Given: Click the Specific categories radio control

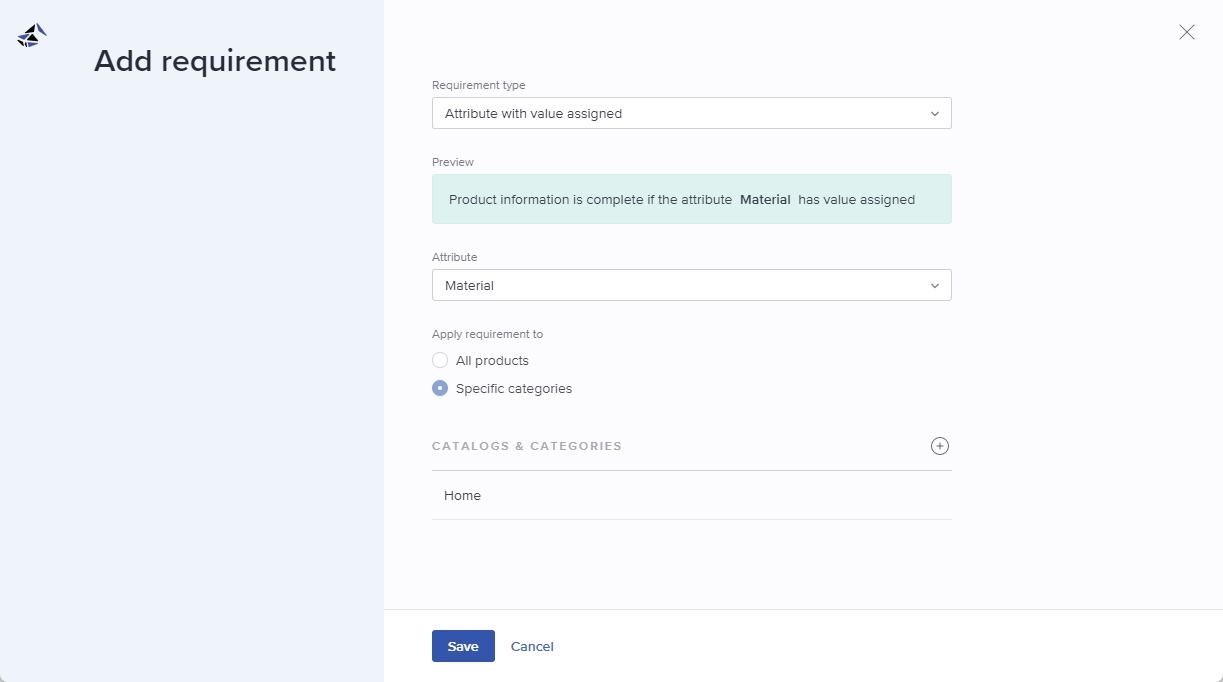Looking at the screenshot, I should (x=440, y=388).
